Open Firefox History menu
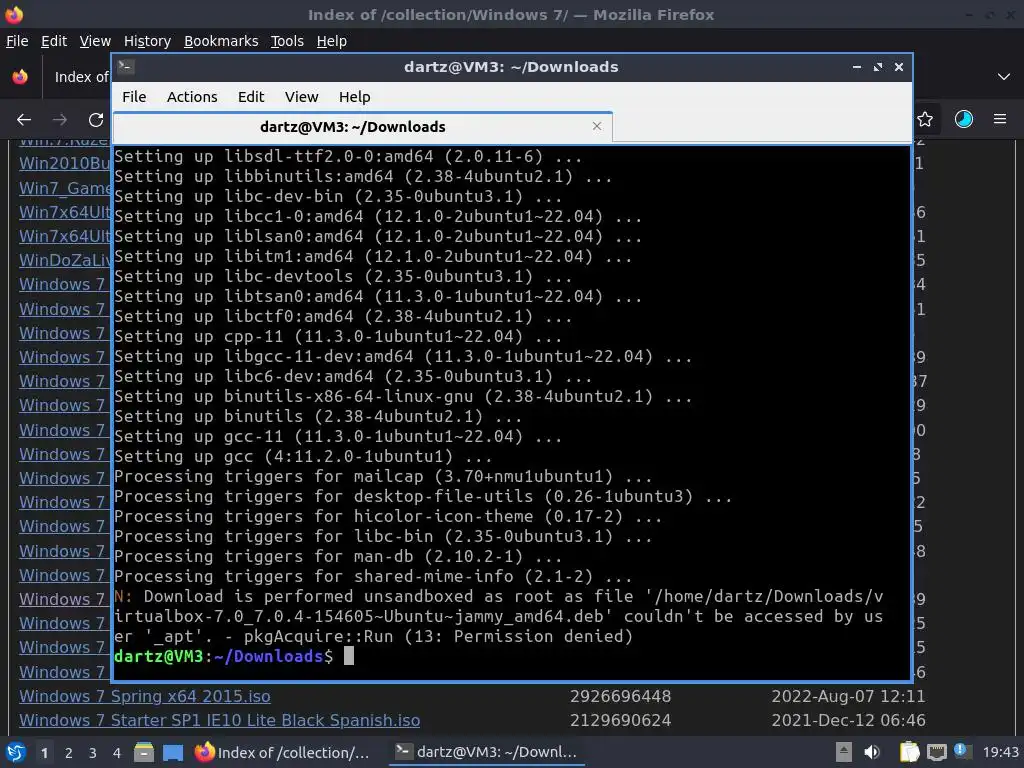This screenshot has height=768, width=1024. pos(147,41)
